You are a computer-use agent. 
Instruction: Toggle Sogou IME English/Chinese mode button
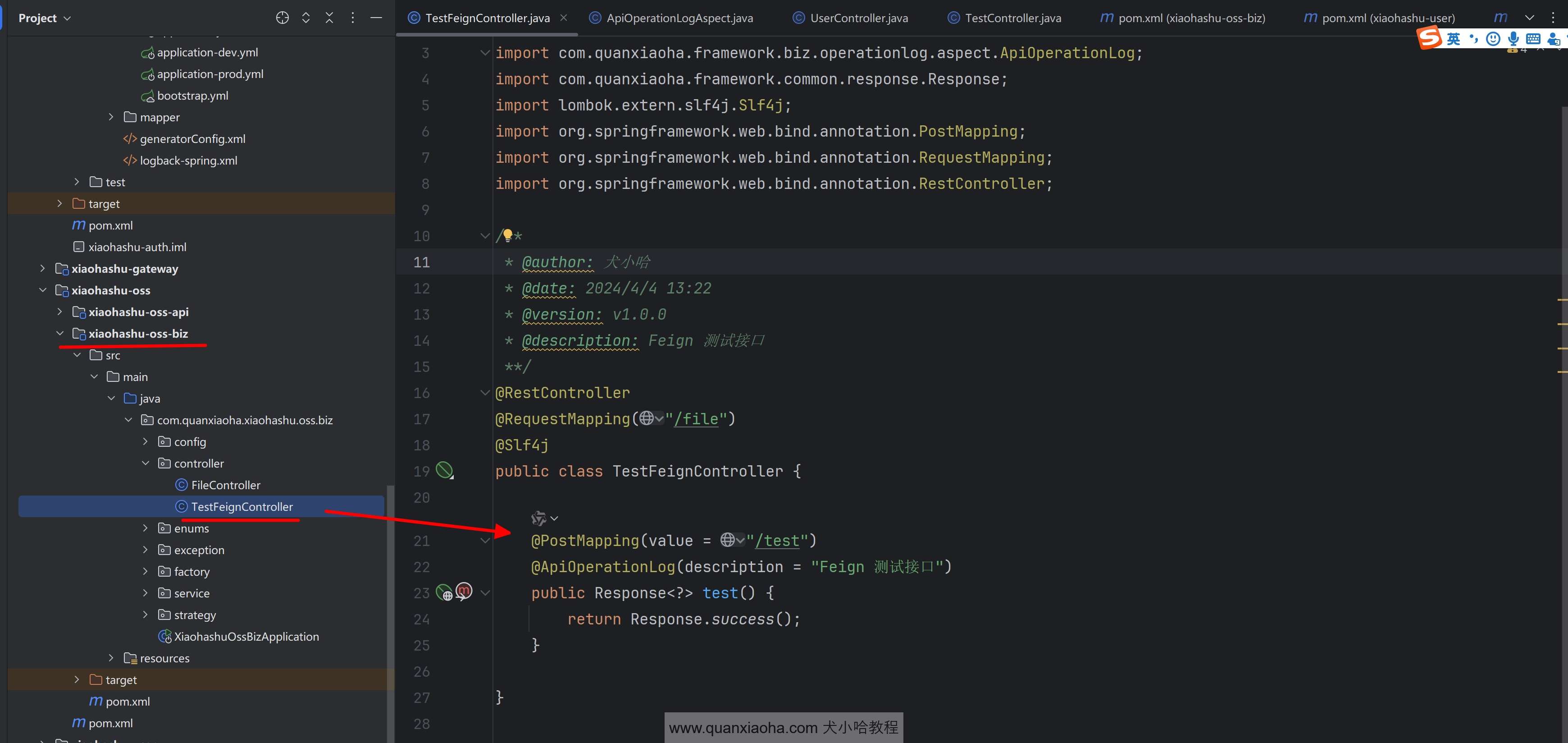coord(1453,39)
